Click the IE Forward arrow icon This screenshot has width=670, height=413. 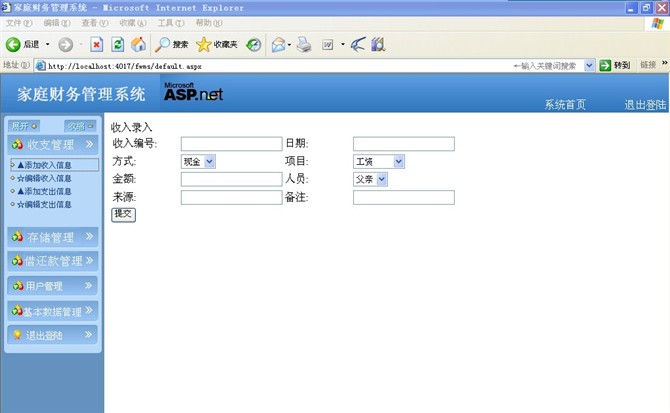point(65,44)
